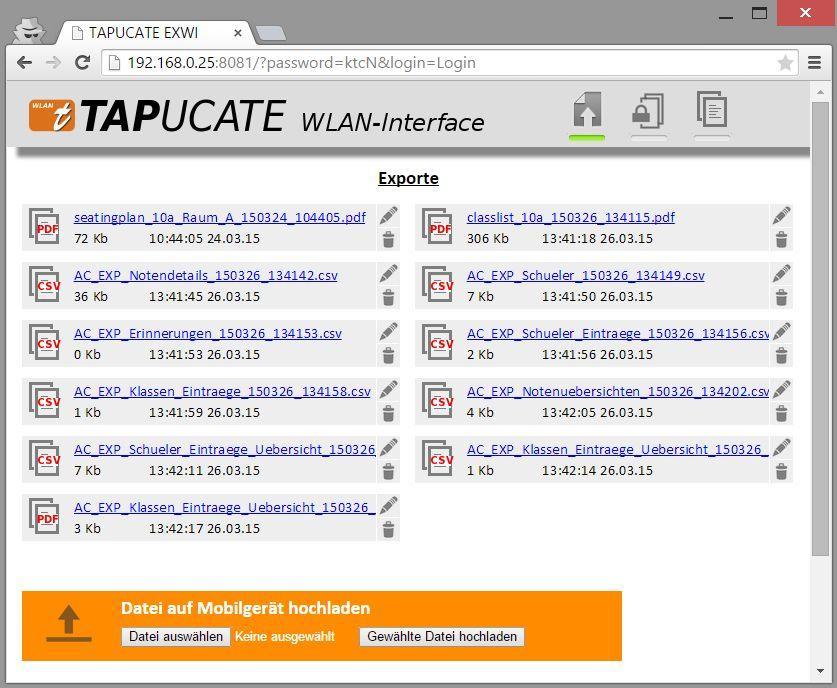The image size is (837, 688).
Task: Bookmark this page with star icon
Action: pyautogui.click(x=785, y=63)
